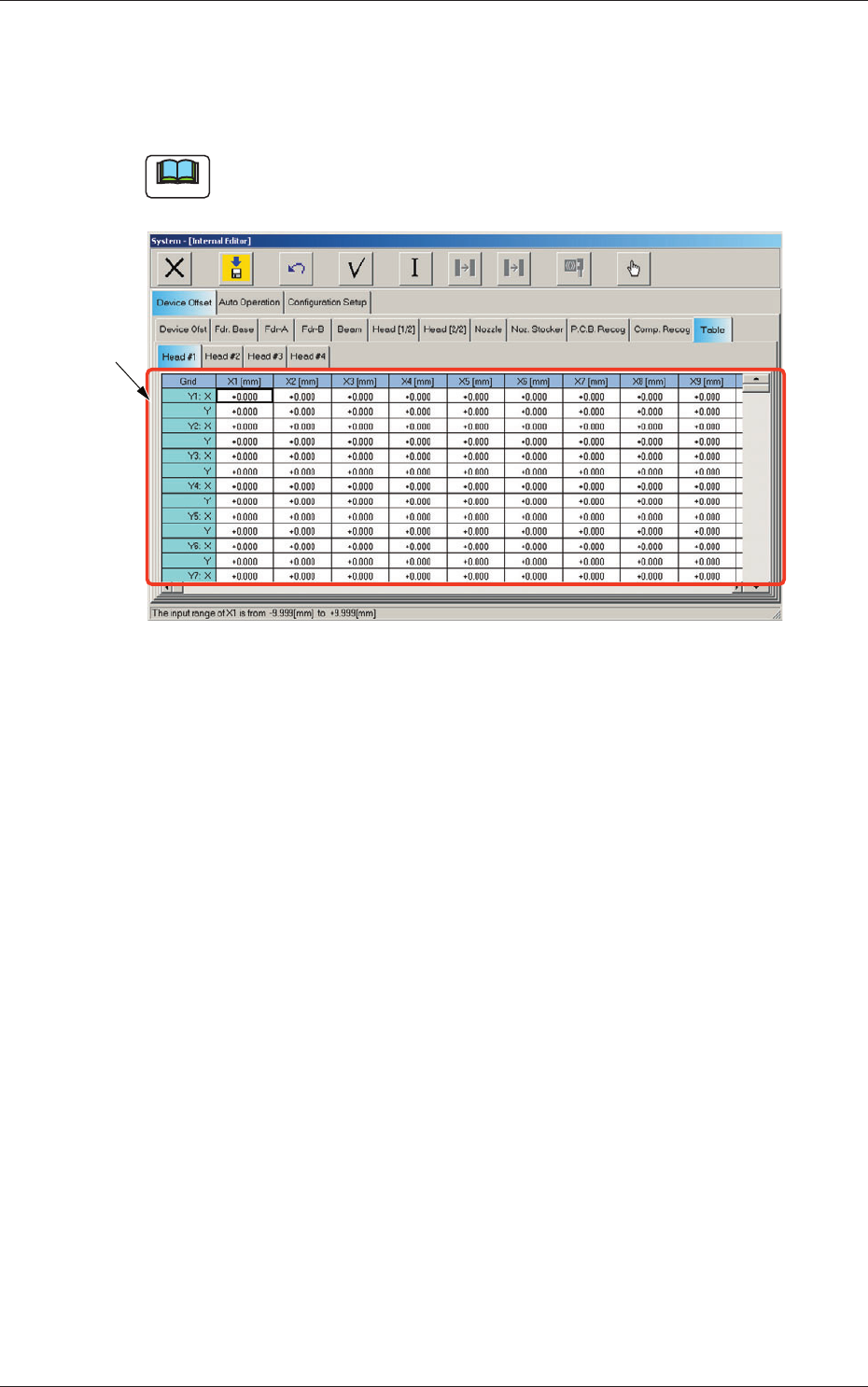Click the X1 [mm] column header

click(x=245, y=382)
